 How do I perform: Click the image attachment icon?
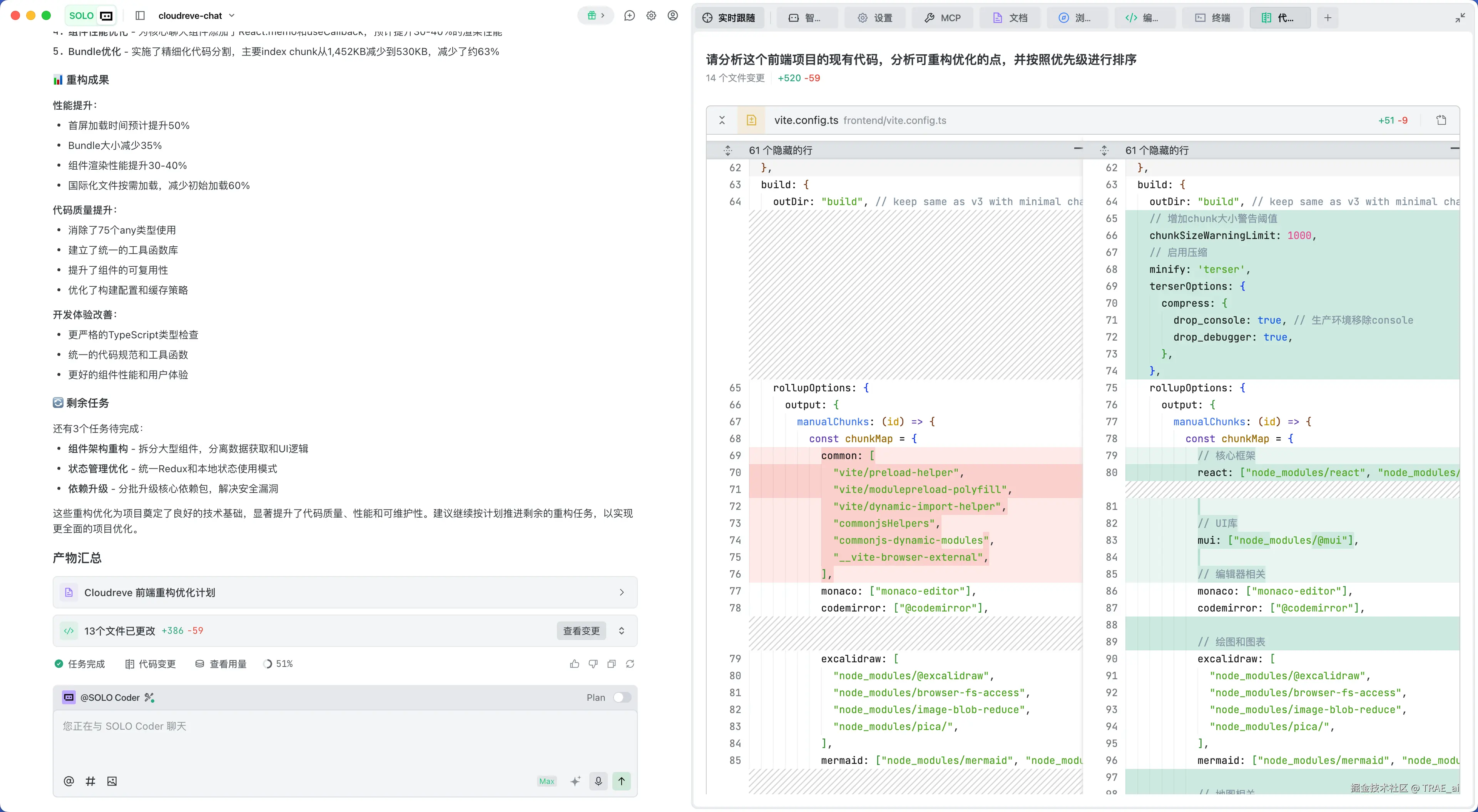(x=112, y=781)
